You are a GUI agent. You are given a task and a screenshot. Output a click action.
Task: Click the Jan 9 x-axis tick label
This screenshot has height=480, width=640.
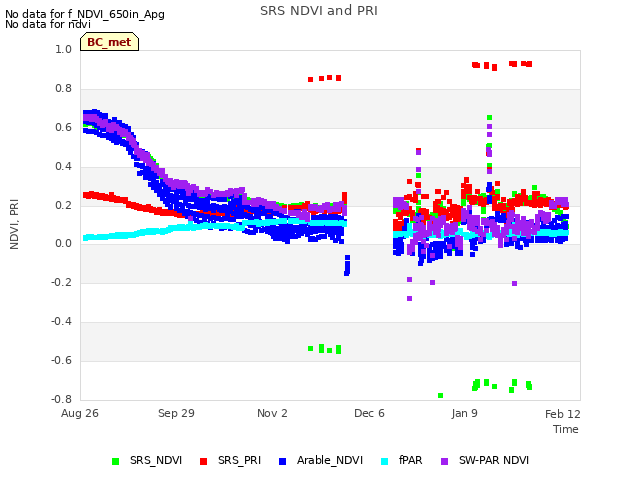click(464, 413)
